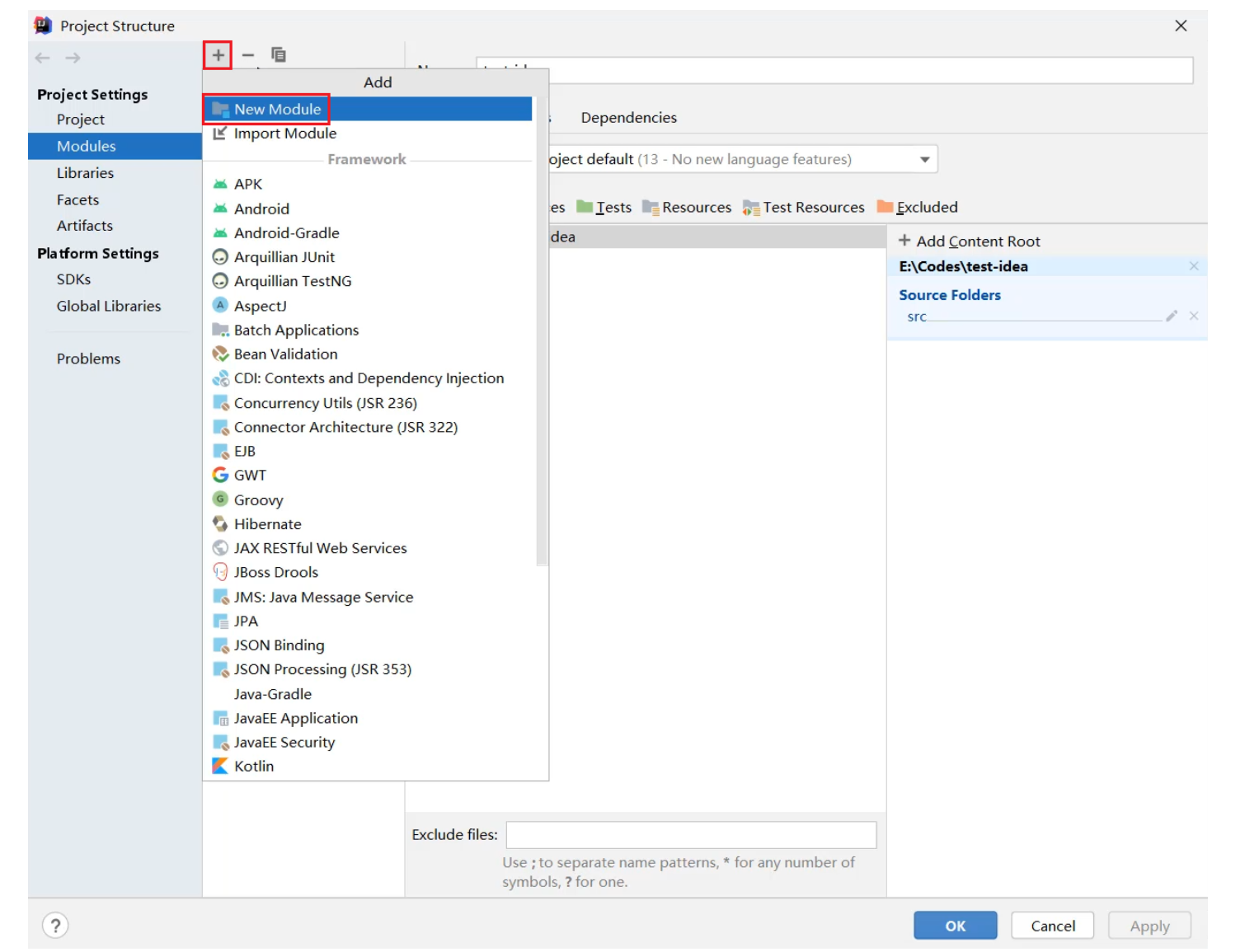Click the plus Add button in toolbar

pyautogui.click(x=218, y=55)
